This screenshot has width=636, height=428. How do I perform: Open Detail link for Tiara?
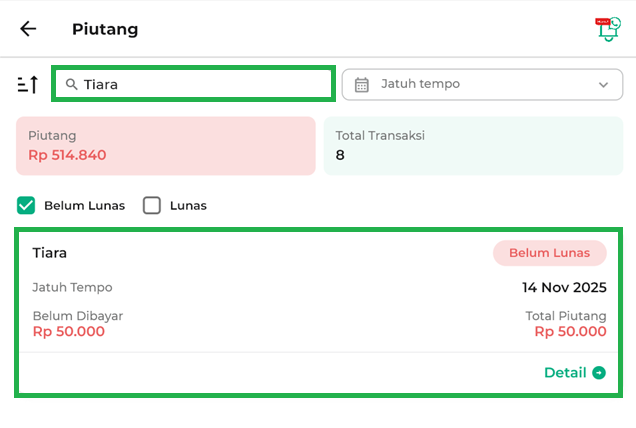(x=565, y=373)
